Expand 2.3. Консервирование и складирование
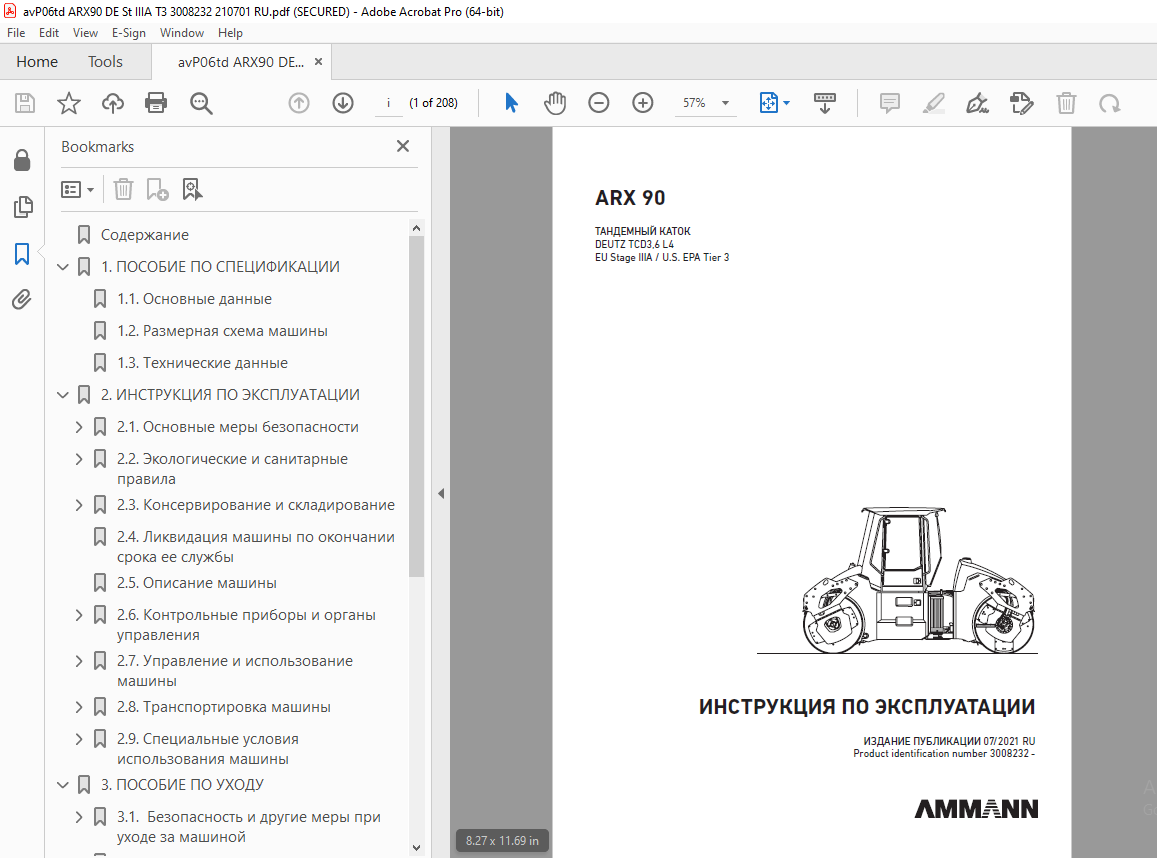 pos(79,505)
